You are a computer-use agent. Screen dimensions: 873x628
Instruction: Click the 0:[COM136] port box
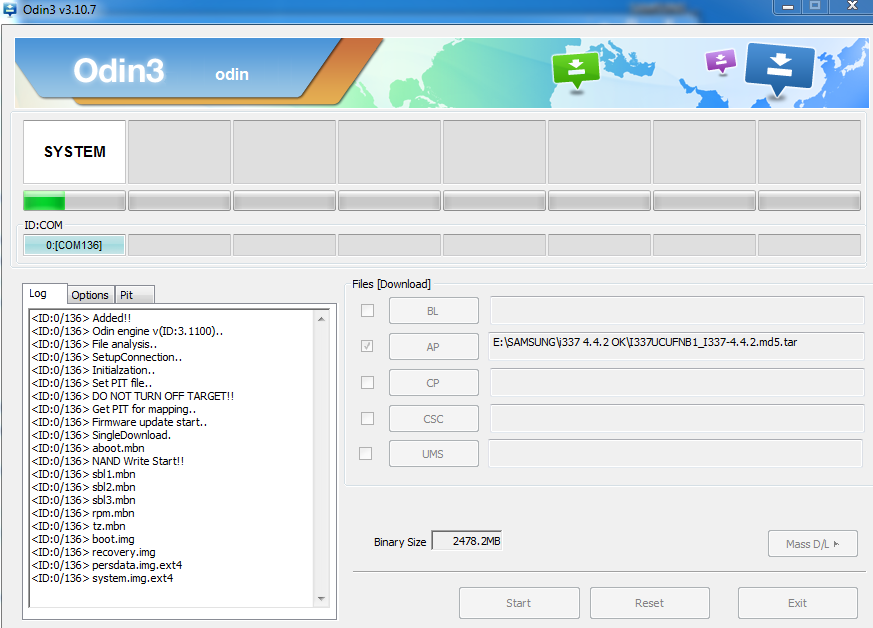pyautogui.click(x=74, y=245)
